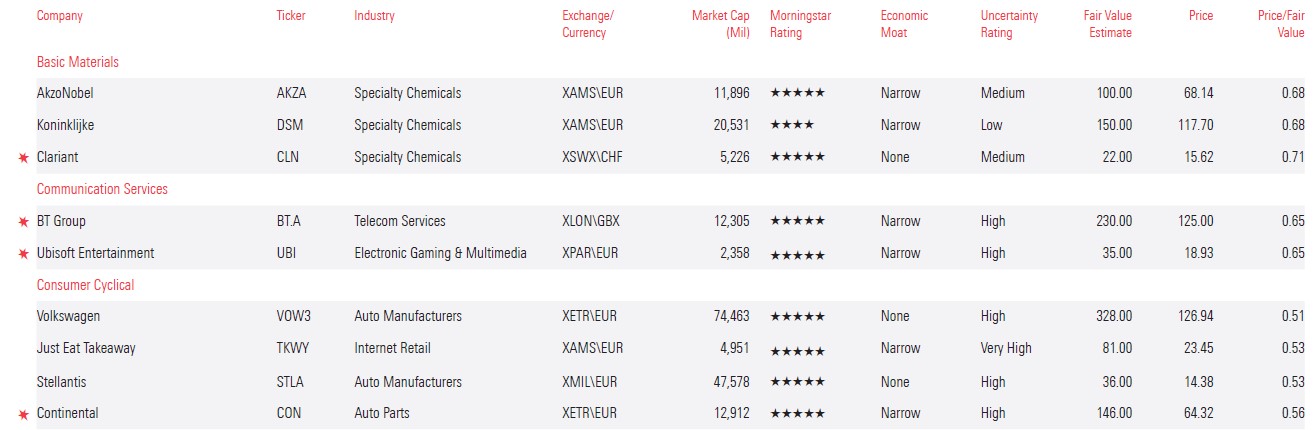
Task: Click AkzoNobel's five-star Morningstar rating
Action: [x=797, y=93]
